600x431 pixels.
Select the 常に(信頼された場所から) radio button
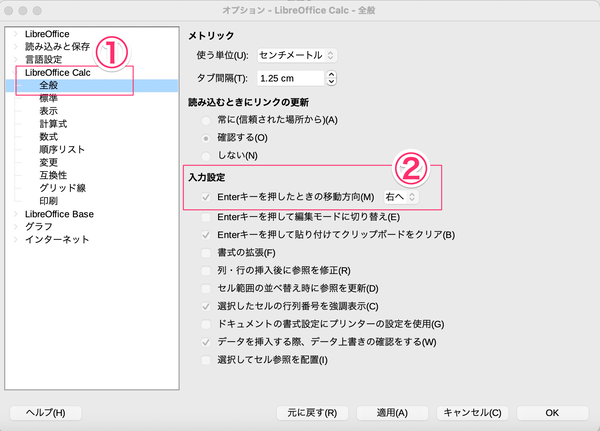click(x=206, y=121)
